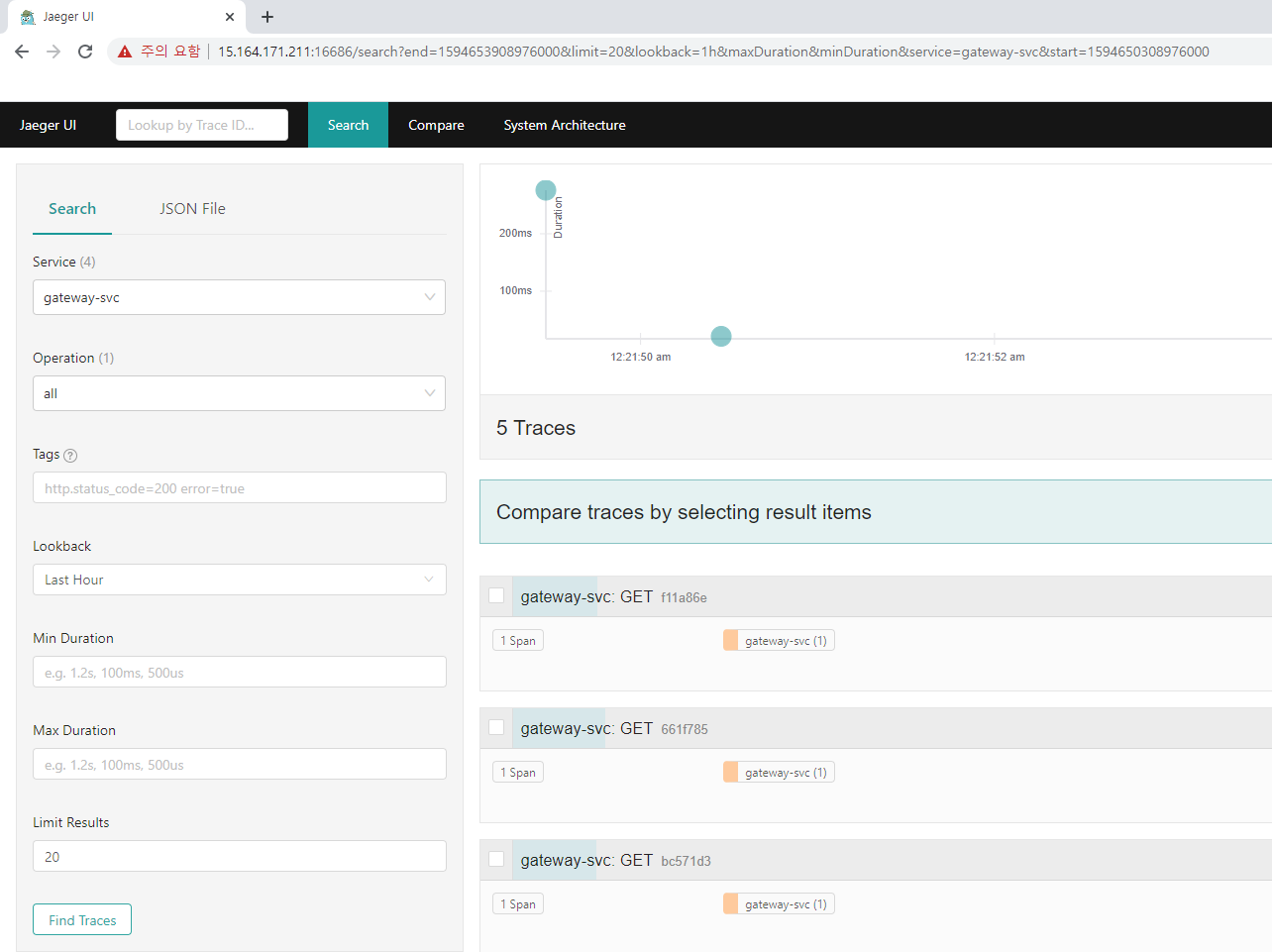1272x952 pixels.
Task: Click the Jaeger UI tab favicon
Action: [28, 17]
